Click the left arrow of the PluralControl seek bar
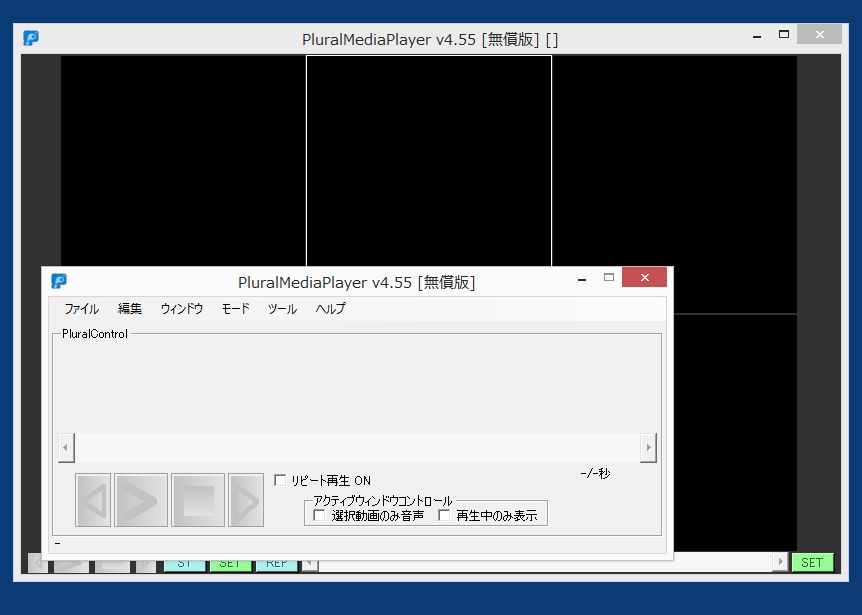This screenshot has width=862, height=615. (66, 447)
